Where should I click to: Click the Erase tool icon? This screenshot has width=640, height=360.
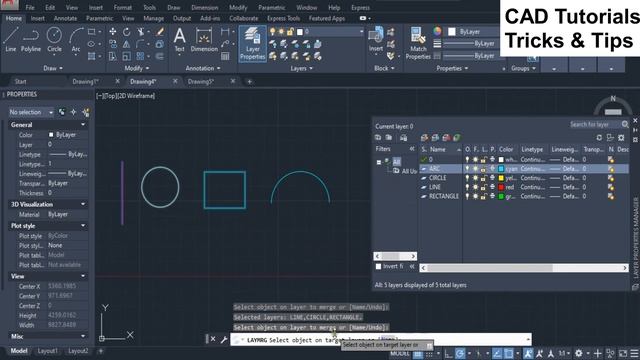point(160,31)
